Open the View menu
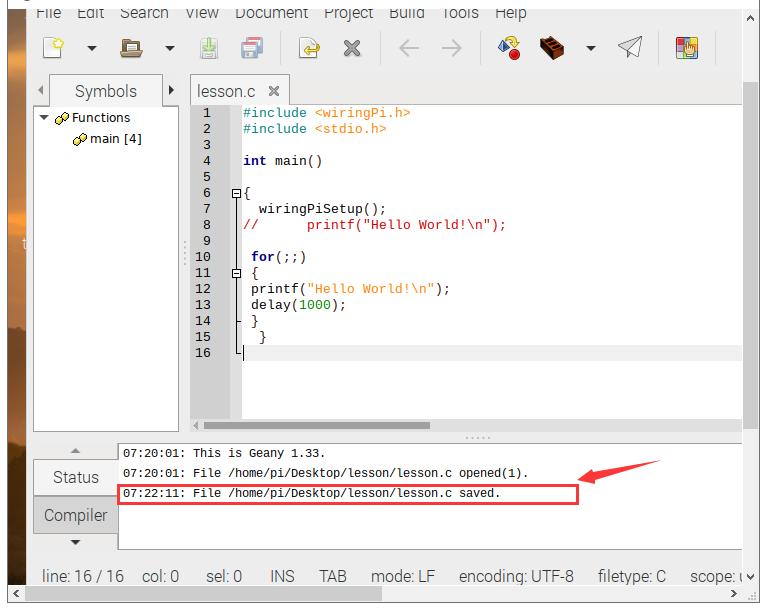The width and height of the screenshot is (767, 610). tap(202, 13)
